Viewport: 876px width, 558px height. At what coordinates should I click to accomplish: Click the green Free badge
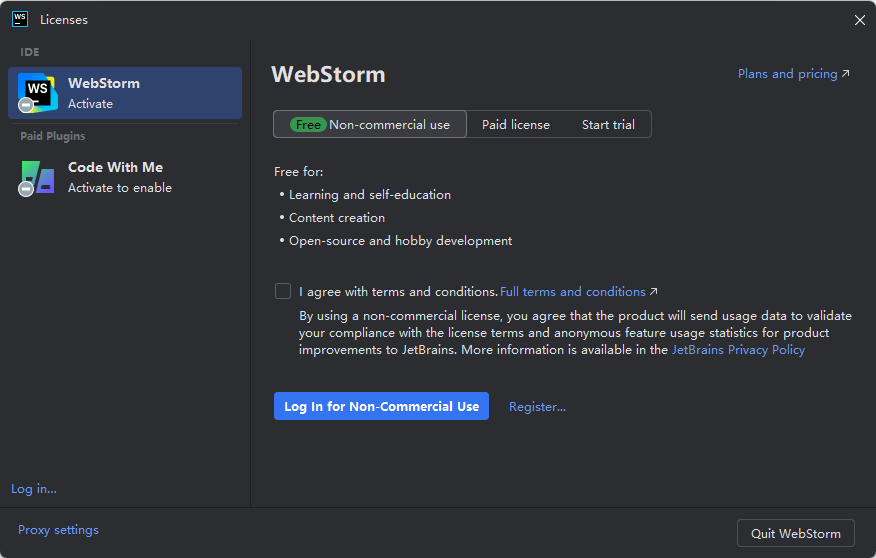click(x=308, y=125)
